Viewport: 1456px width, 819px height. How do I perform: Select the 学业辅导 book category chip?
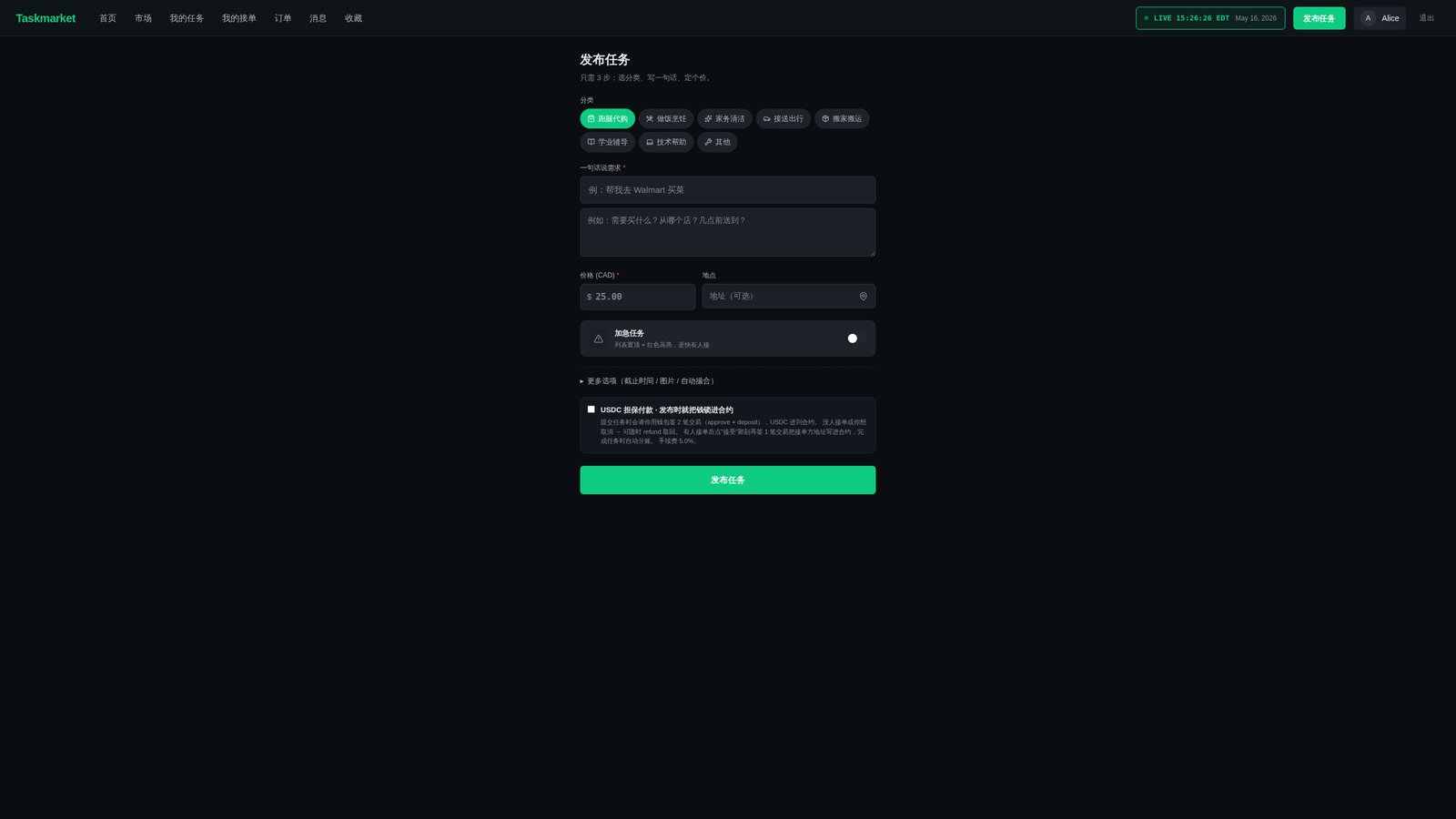607,142
